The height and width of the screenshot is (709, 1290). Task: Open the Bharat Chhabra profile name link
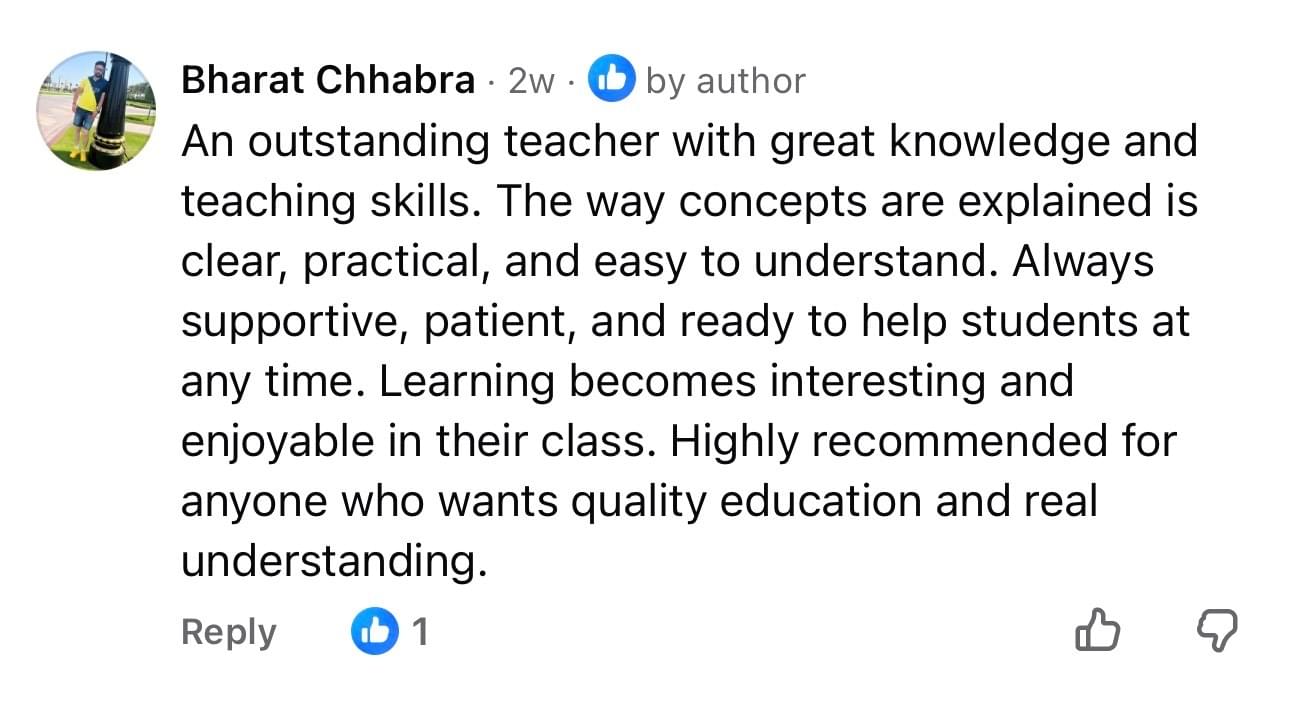(x=327, y=81)
